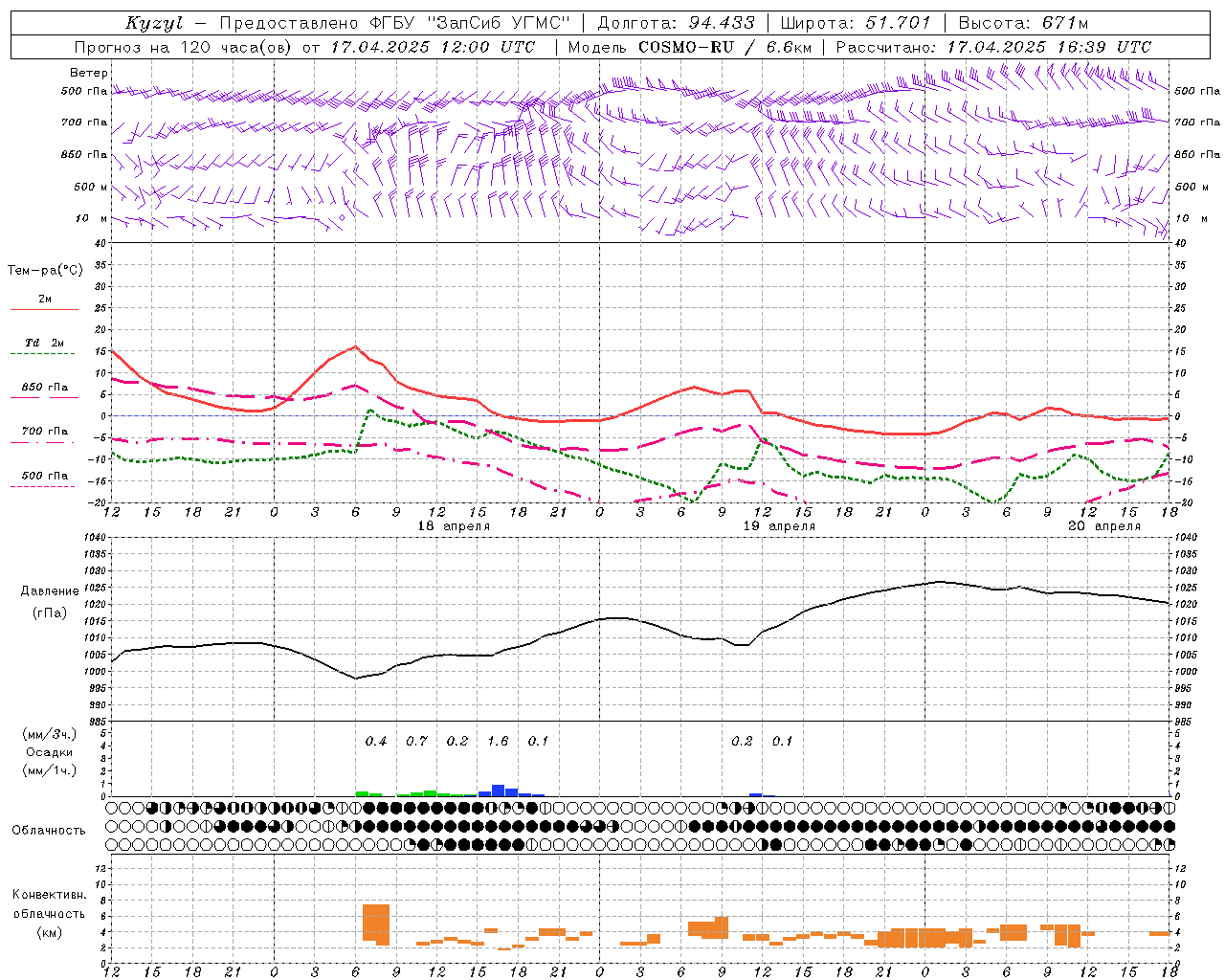Click the Тем-ра(°C) temperature axis title
Viewport: 1225px width, 980px height.
pos(45,271)
